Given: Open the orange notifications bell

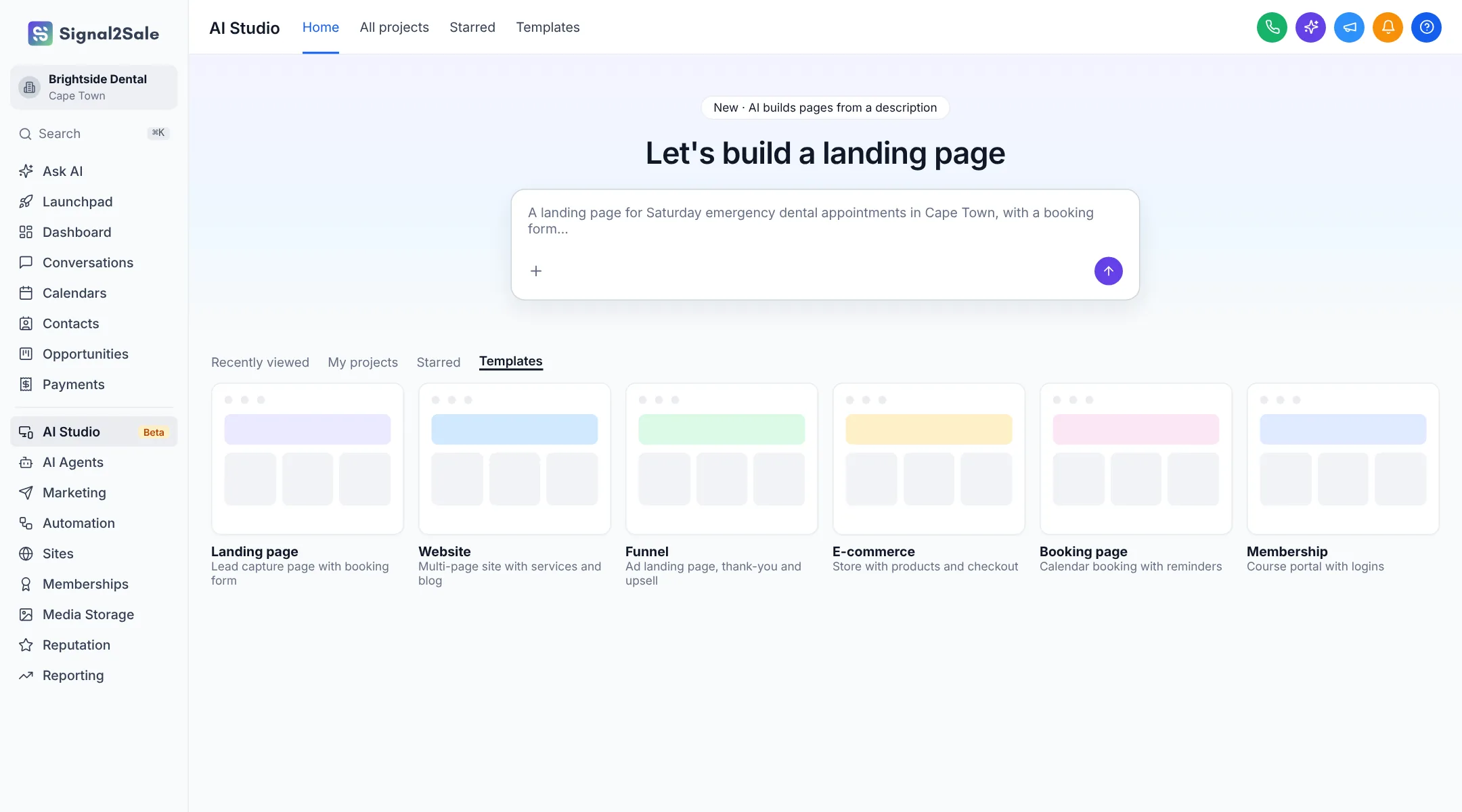Looking at the screenshot, I should [1388, 27].
